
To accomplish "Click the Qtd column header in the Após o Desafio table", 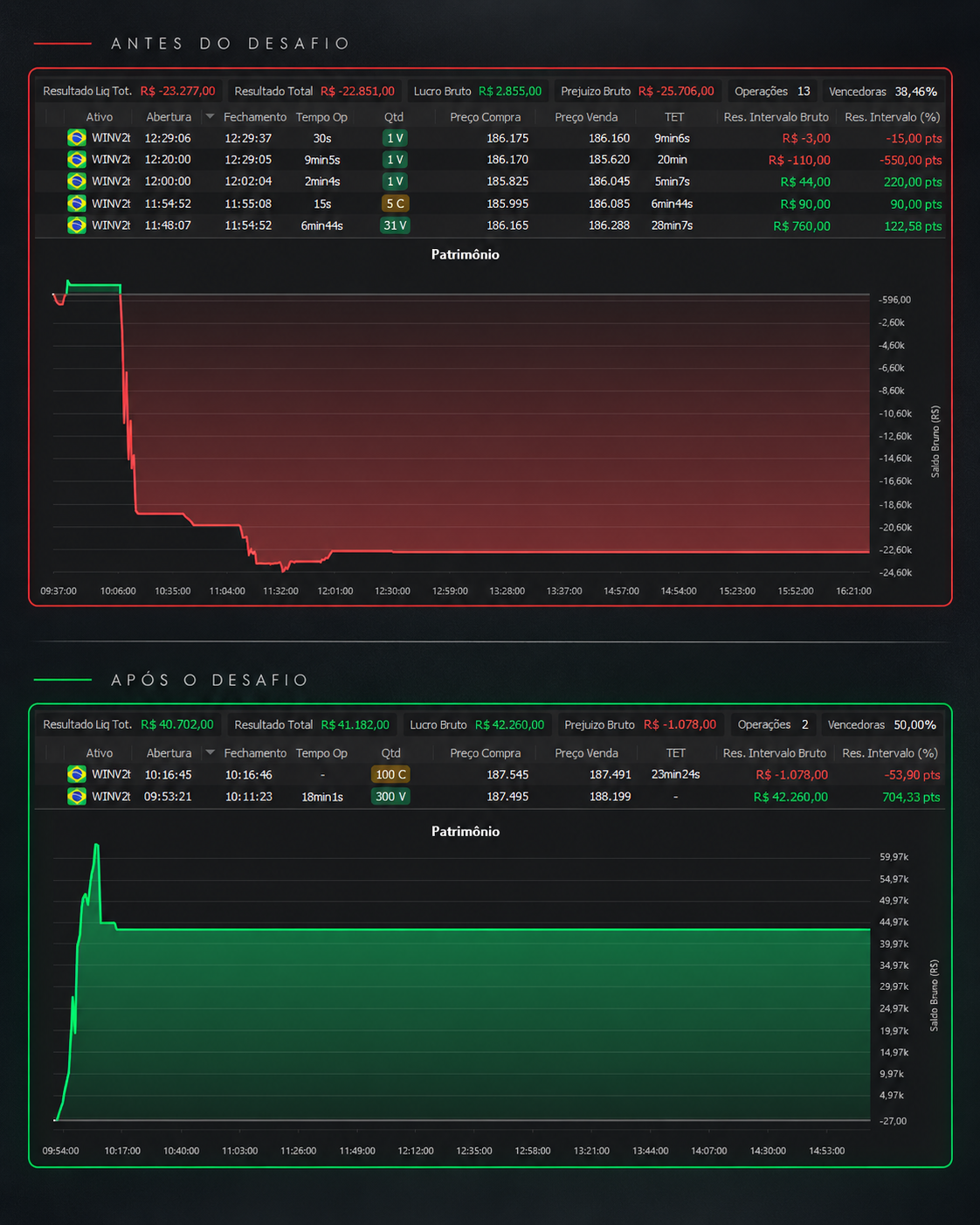I will pyautogui.click(x=391, y=753).
